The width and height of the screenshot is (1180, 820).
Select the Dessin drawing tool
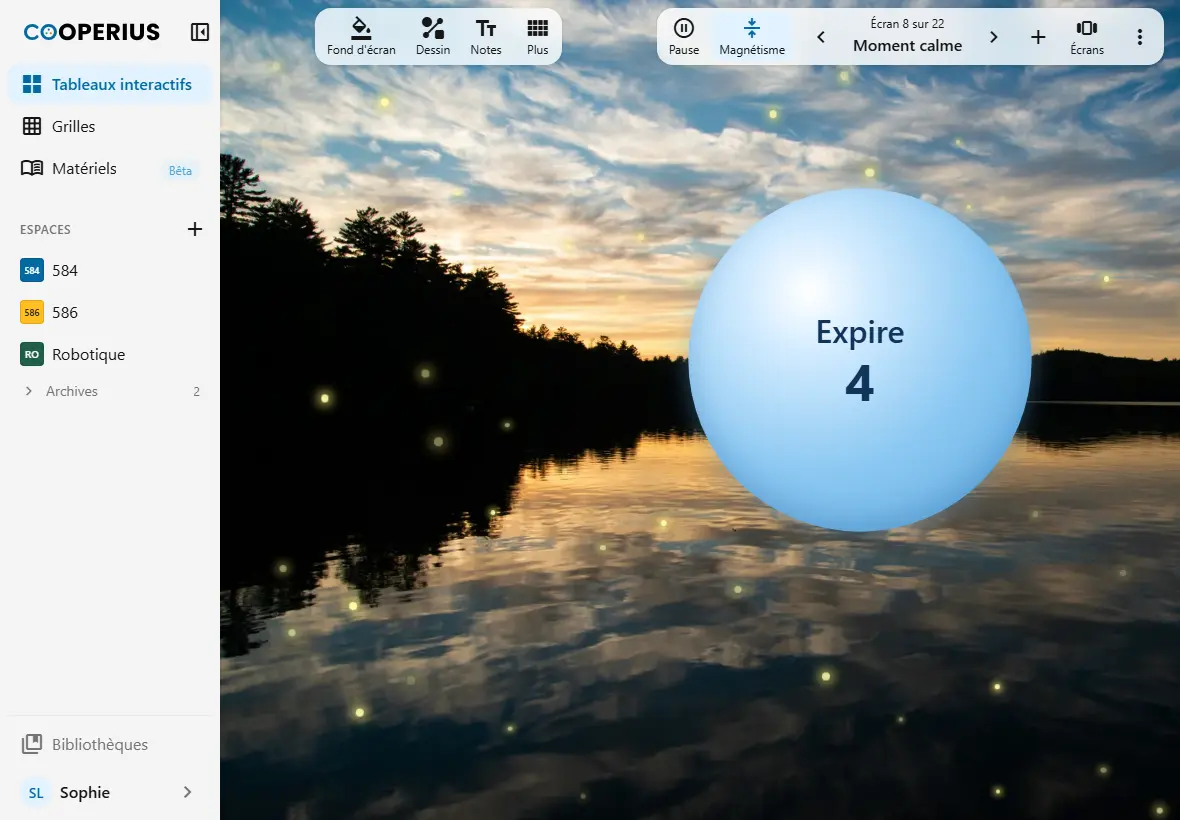433,37
